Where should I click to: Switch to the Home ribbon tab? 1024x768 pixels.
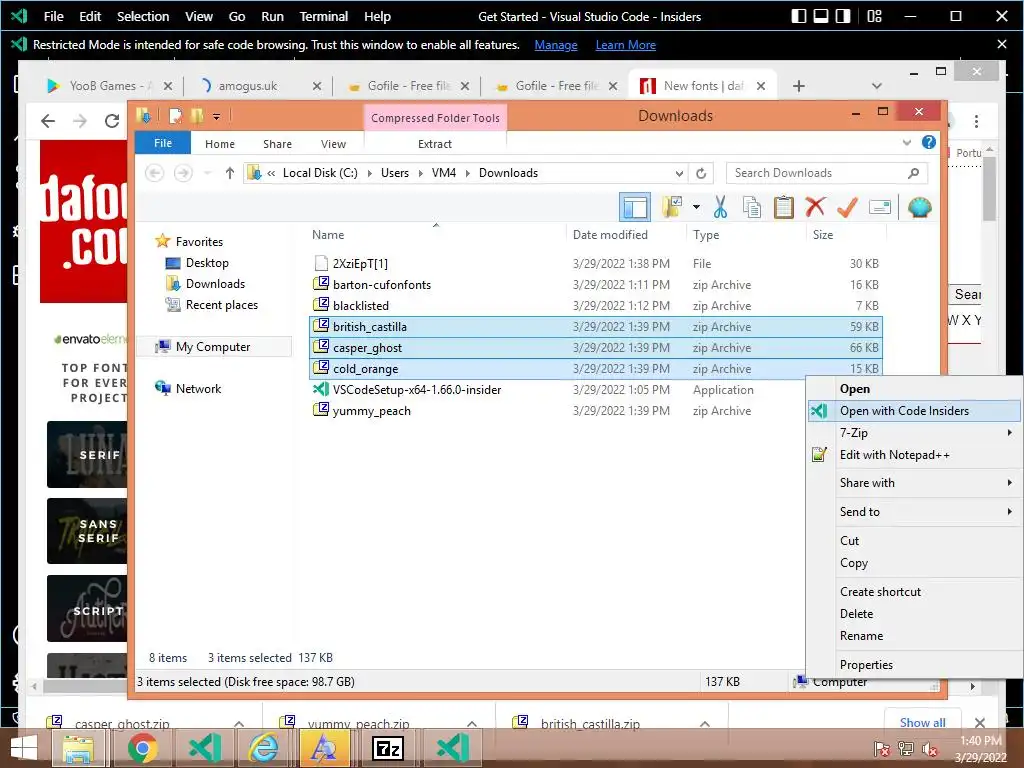pyautogui.click(x=219, y=144)
